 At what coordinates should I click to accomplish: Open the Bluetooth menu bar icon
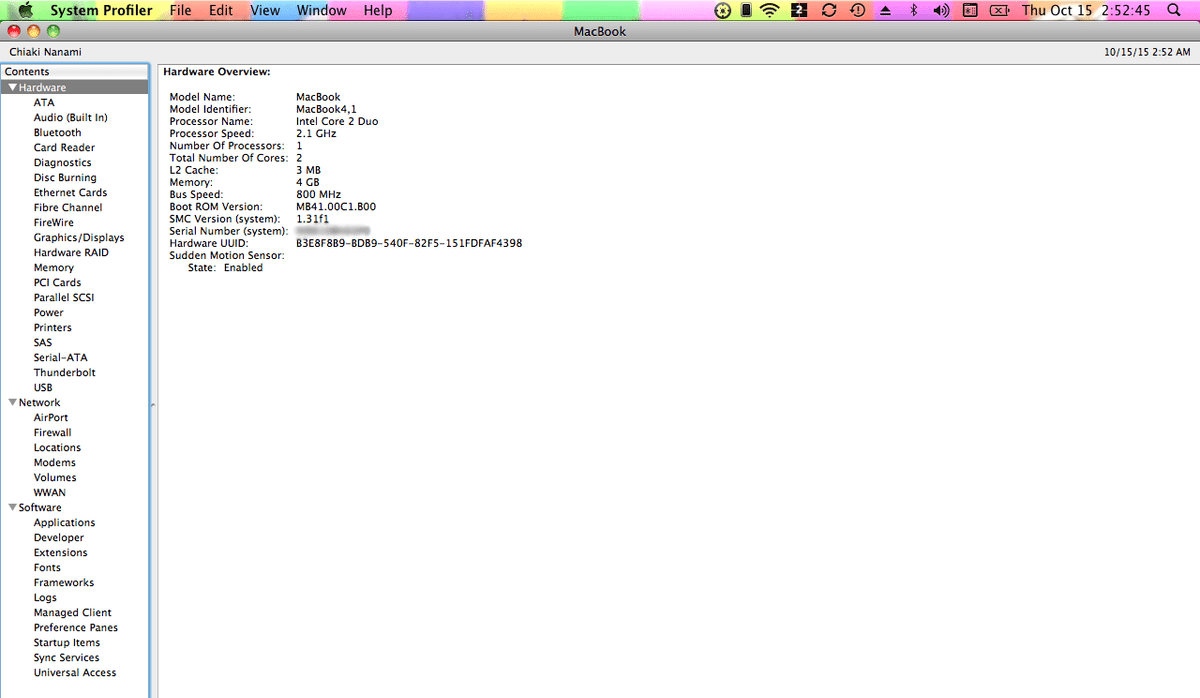pyautogui.click(x=913, y=10)
